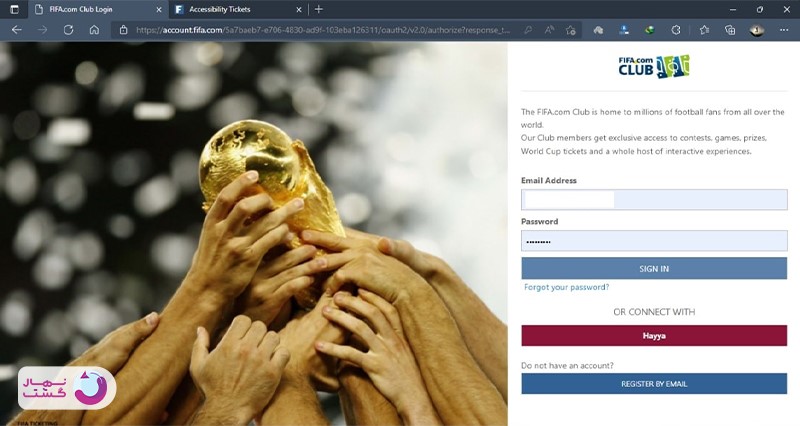Connect with the Hayya button
The width and height of the screenshot is (800, 426).
pyautogui.click(x=654, y=336)
